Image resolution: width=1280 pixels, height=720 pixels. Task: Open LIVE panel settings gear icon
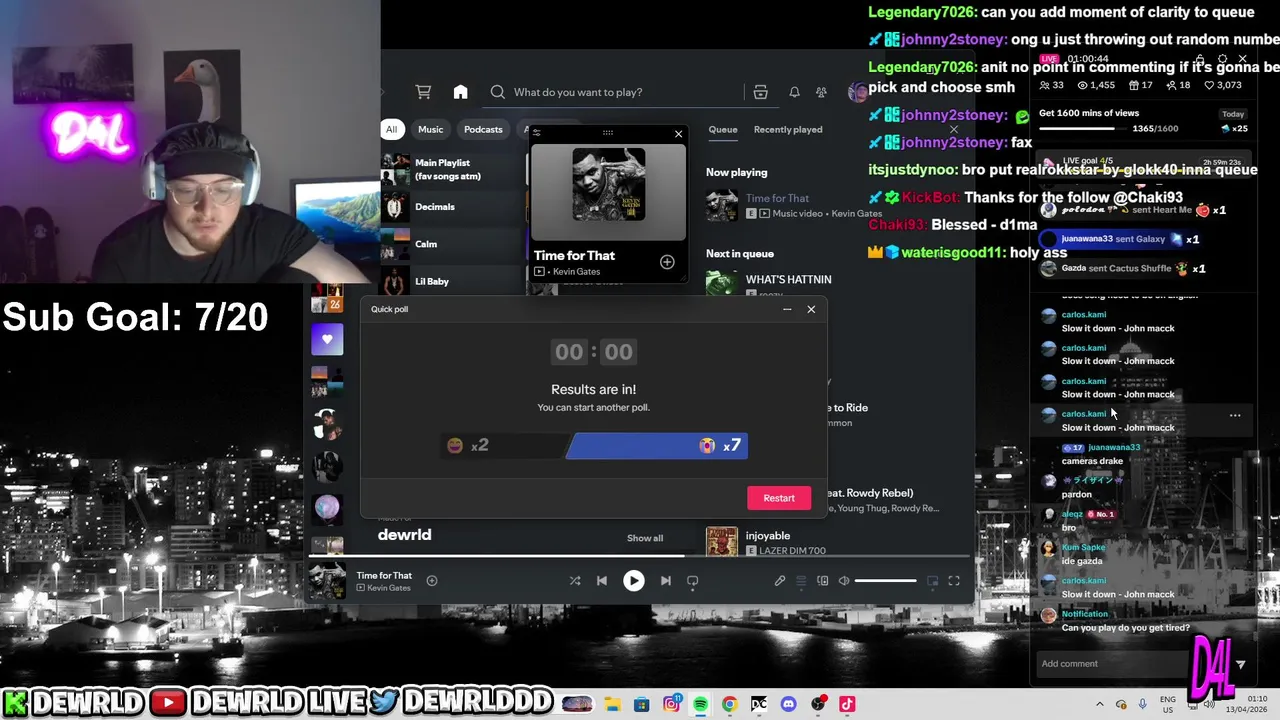pyautogui.click(x=1222, y=59)
